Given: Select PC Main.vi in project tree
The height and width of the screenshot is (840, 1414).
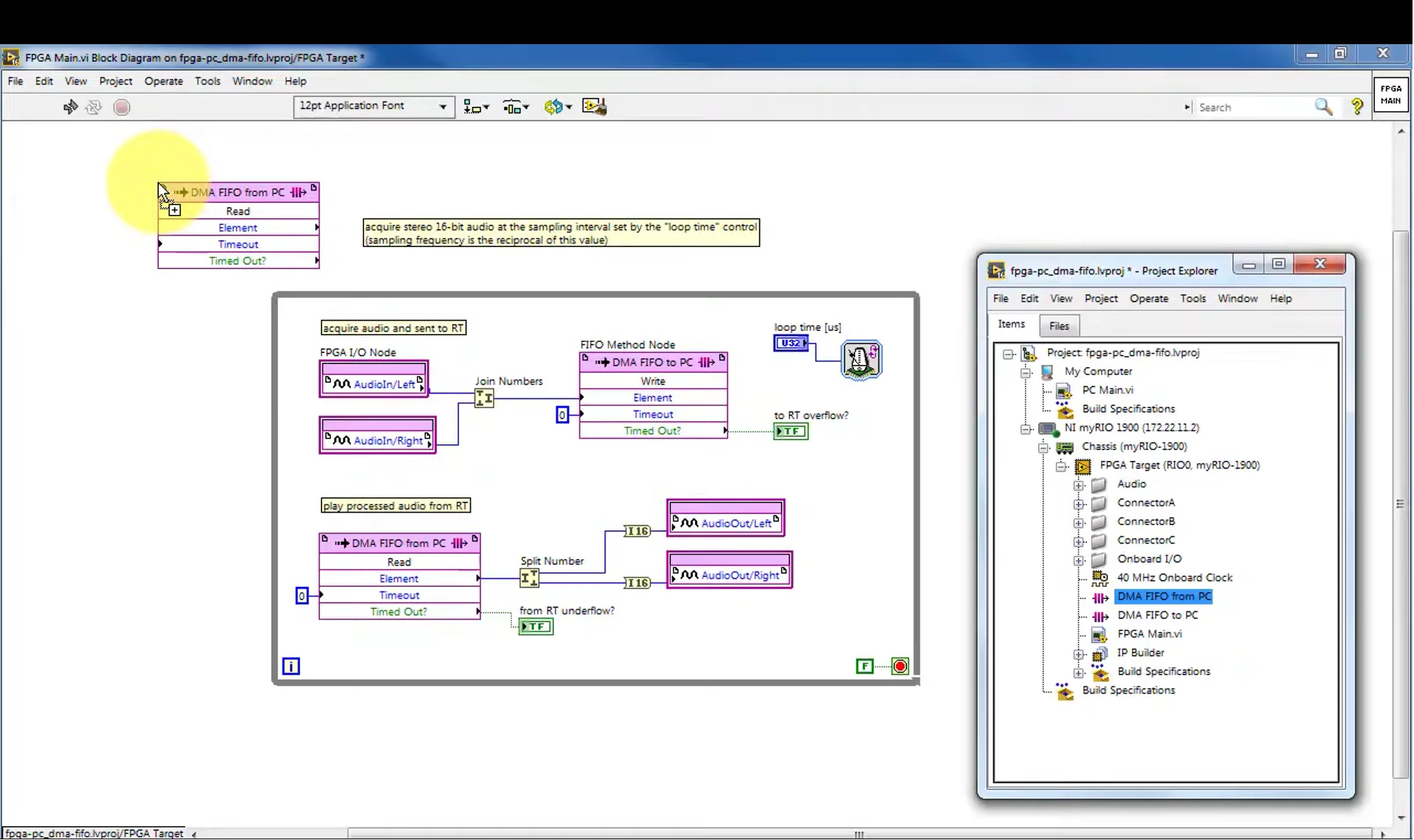Looking at the screenshot, I should [x=1107, y=391].
